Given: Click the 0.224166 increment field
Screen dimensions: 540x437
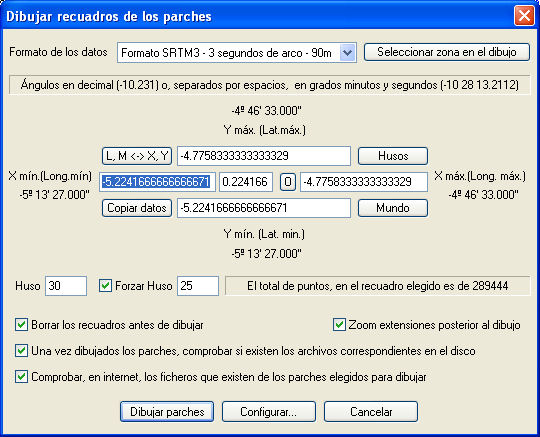Looking at the screenshot, I should click(x=246, y=182).
